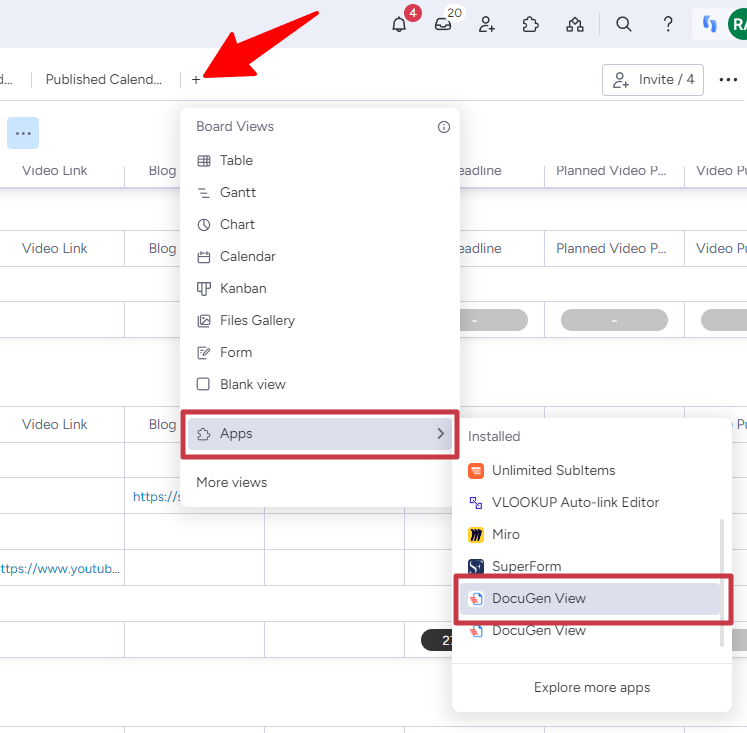
Task: Select the Files Gallery view
Action: (x=319, y=321)
